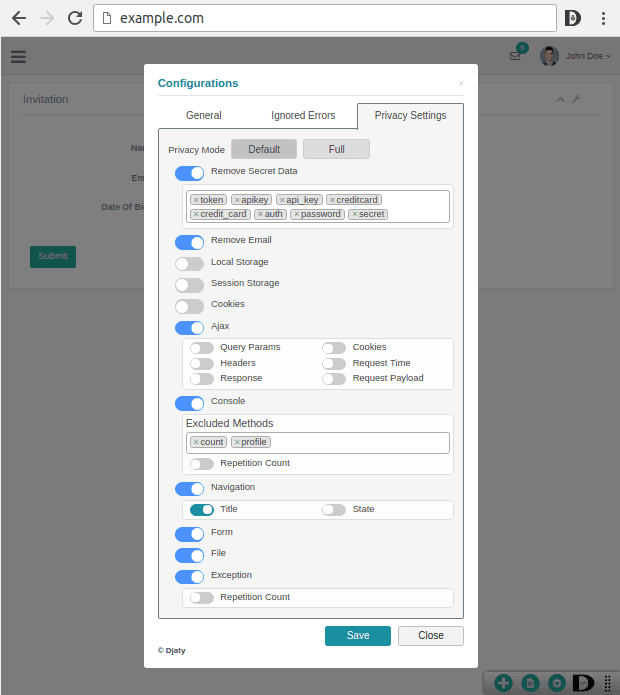
Task: Click the green plus icon in Djaty toolbar
Action: coord(503,683)
